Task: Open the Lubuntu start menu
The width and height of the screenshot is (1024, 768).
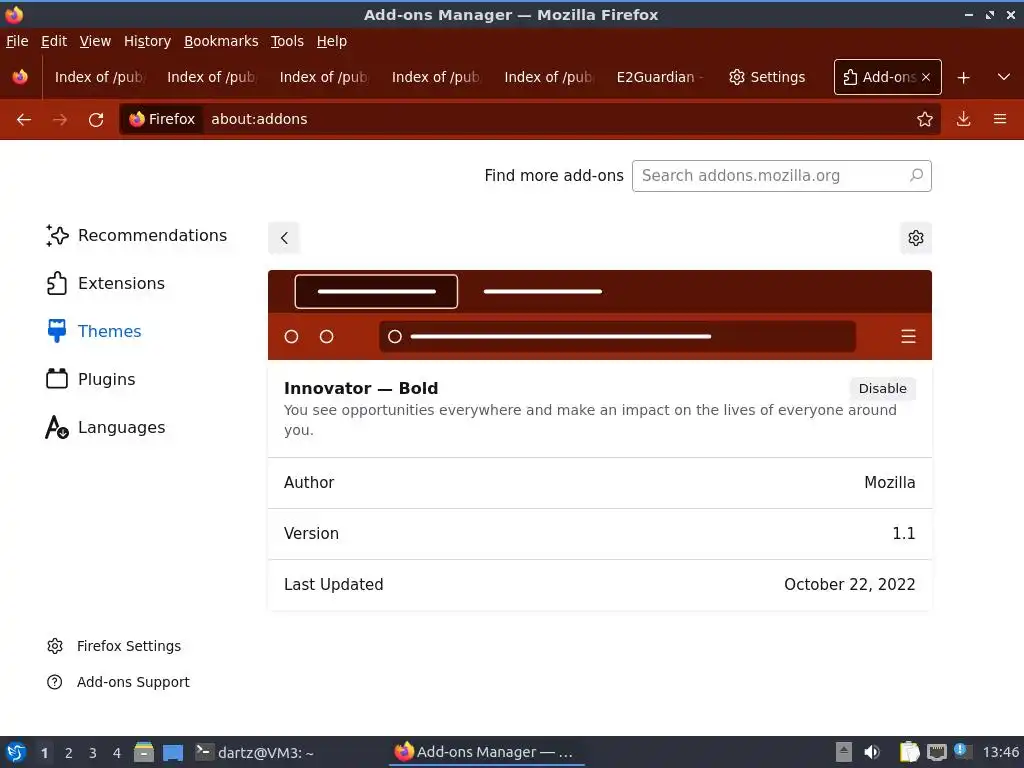Action: point(16,752)
